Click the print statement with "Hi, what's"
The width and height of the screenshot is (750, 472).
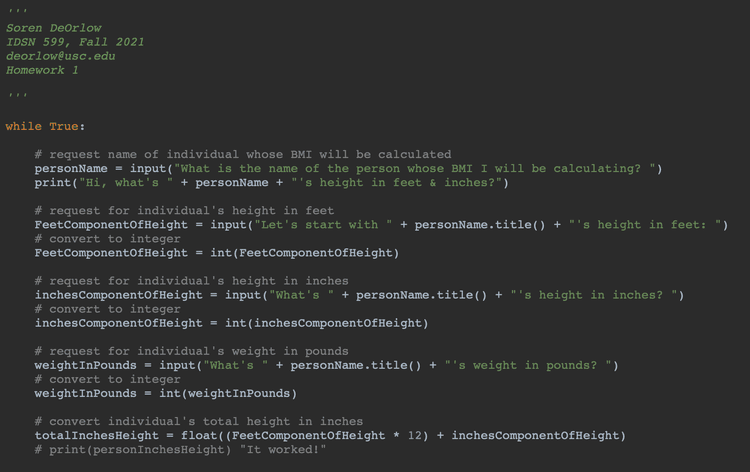click(x=271, y=183)
